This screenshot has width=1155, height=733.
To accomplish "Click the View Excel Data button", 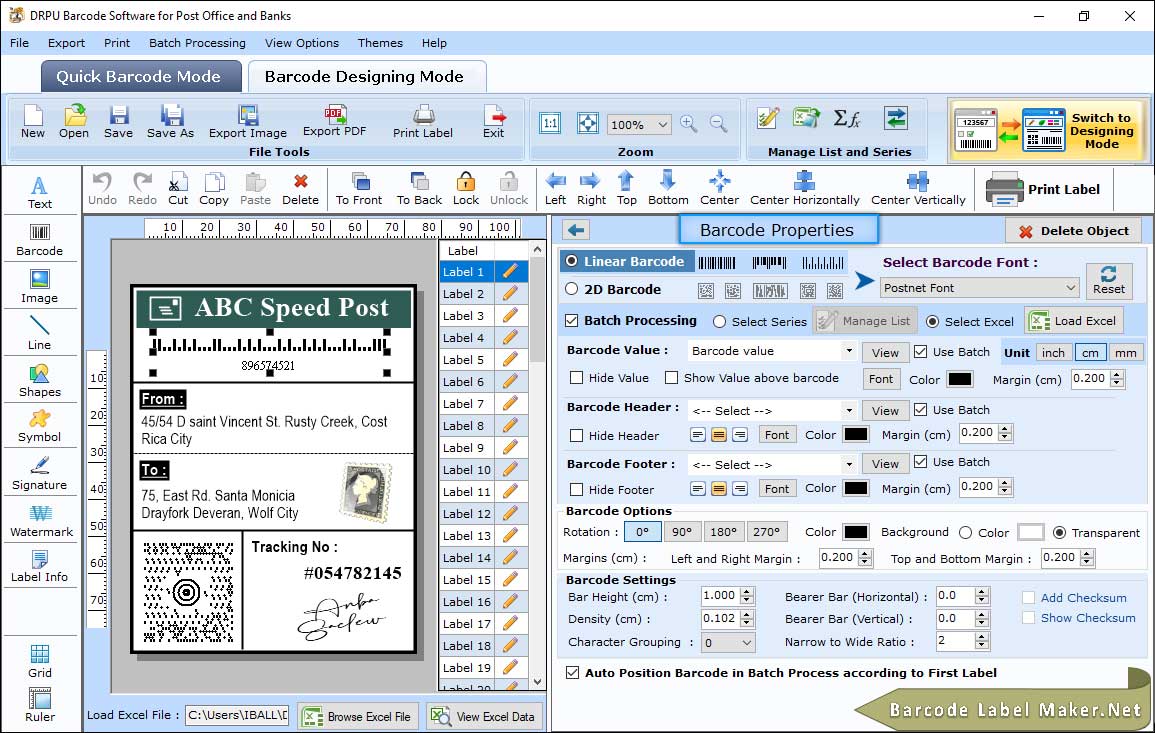I will point(483,716).
